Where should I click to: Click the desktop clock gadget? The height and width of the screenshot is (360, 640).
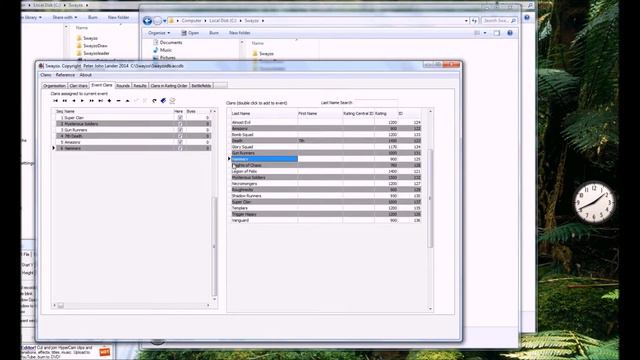pyautogui.click(x=594, y=202)
